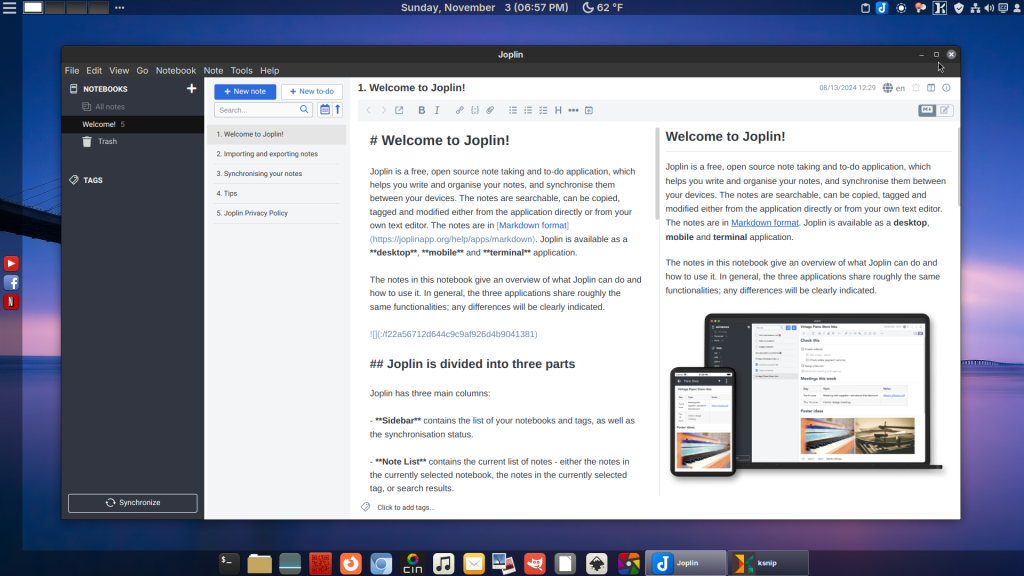1024x576 pixels.
Task: Toggle the rich text editor mode
Action: pos(944,110)
